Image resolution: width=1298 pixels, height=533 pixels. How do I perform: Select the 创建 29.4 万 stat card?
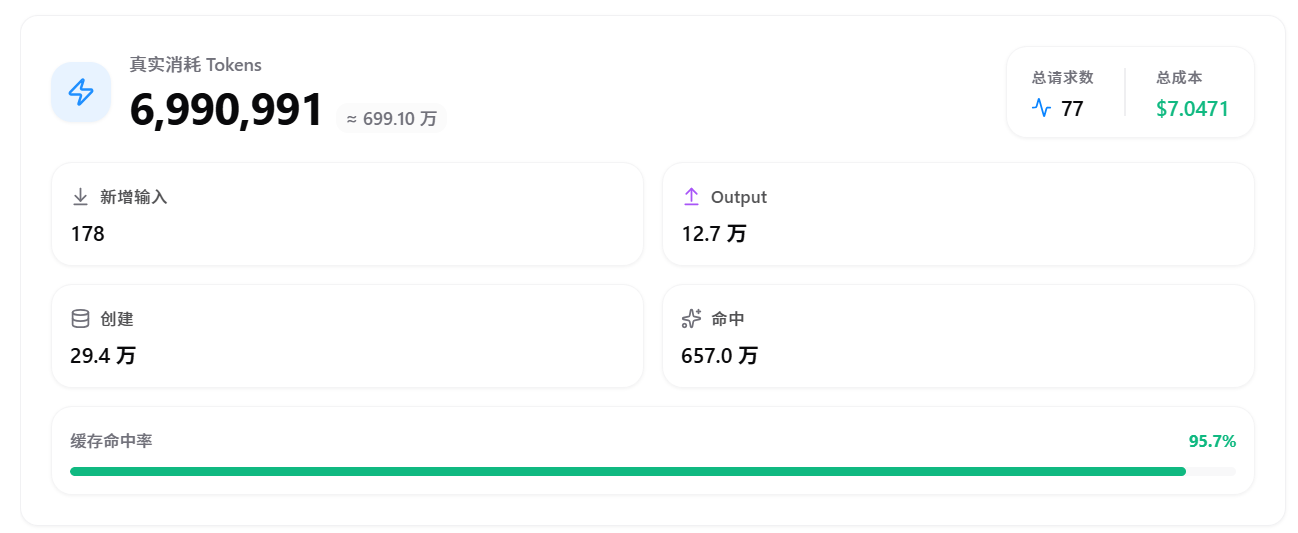pos(347,336)
